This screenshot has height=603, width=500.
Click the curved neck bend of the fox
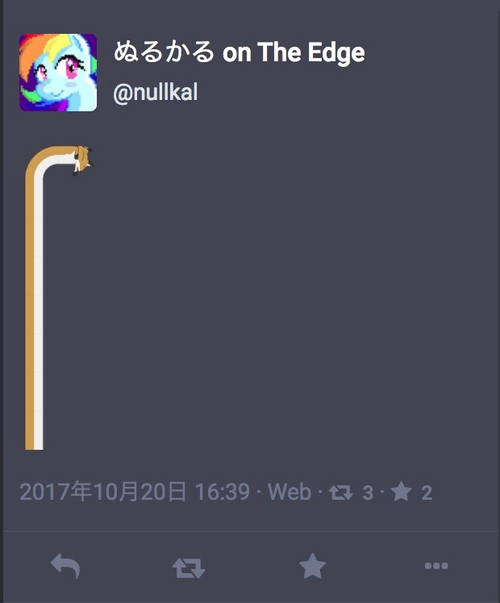click(x=38, y=160)
